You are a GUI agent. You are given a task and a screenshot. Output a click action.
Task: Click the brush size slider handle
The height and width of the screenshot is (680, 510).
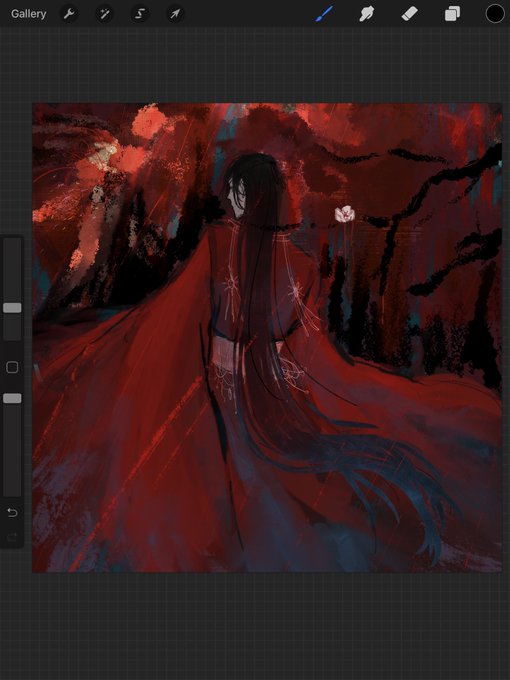12,307
